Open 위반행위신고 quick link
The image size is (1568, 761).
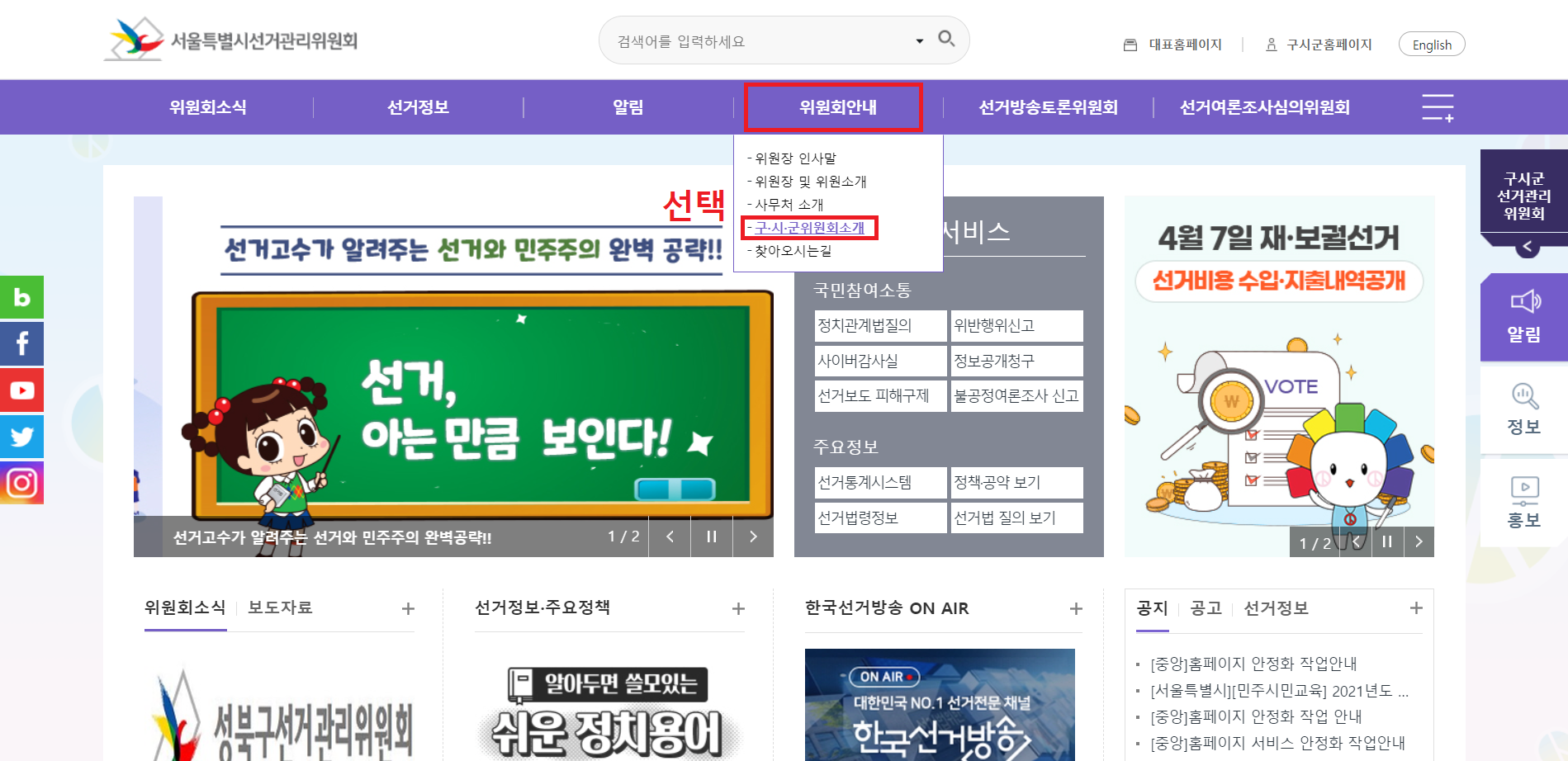pyautogui.click(x=1016, y=326)
